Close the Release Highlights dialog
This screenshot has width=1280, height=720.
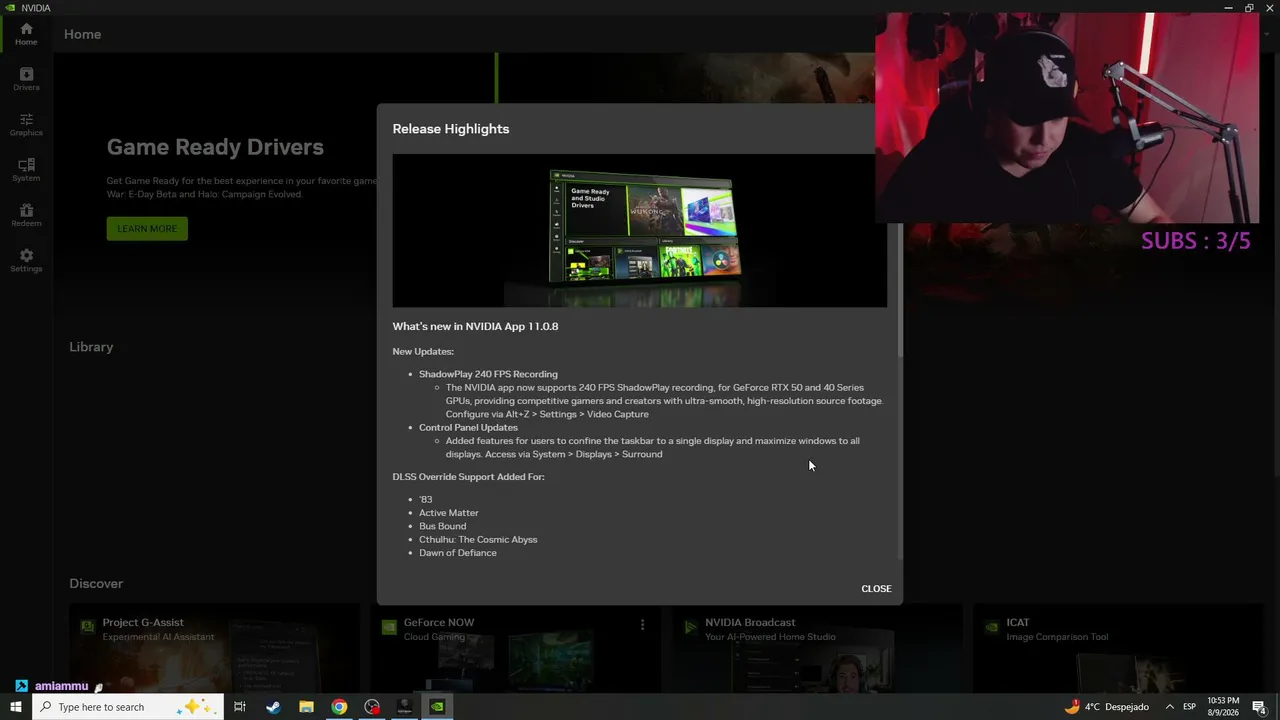tap(876, 588)
